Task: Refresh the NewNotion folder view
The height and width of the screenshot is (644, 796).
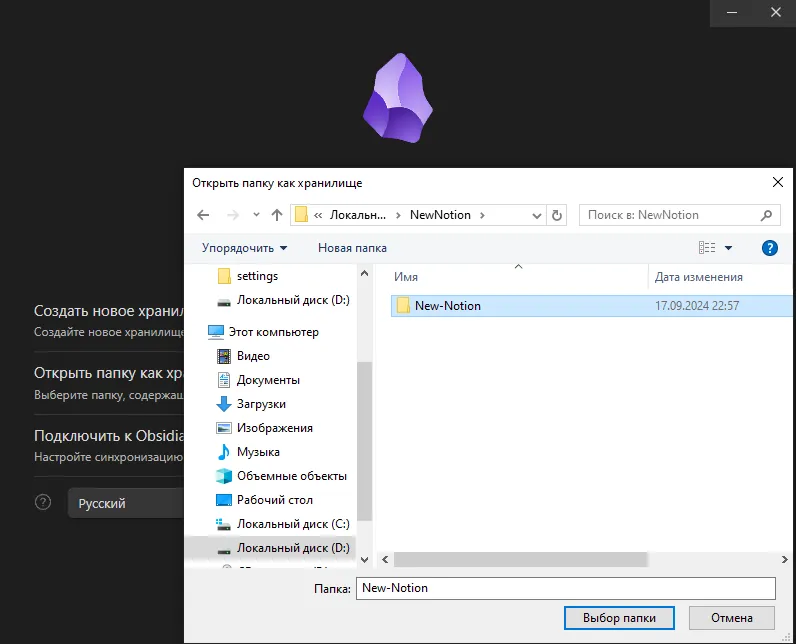Action: tap(557, 215)
